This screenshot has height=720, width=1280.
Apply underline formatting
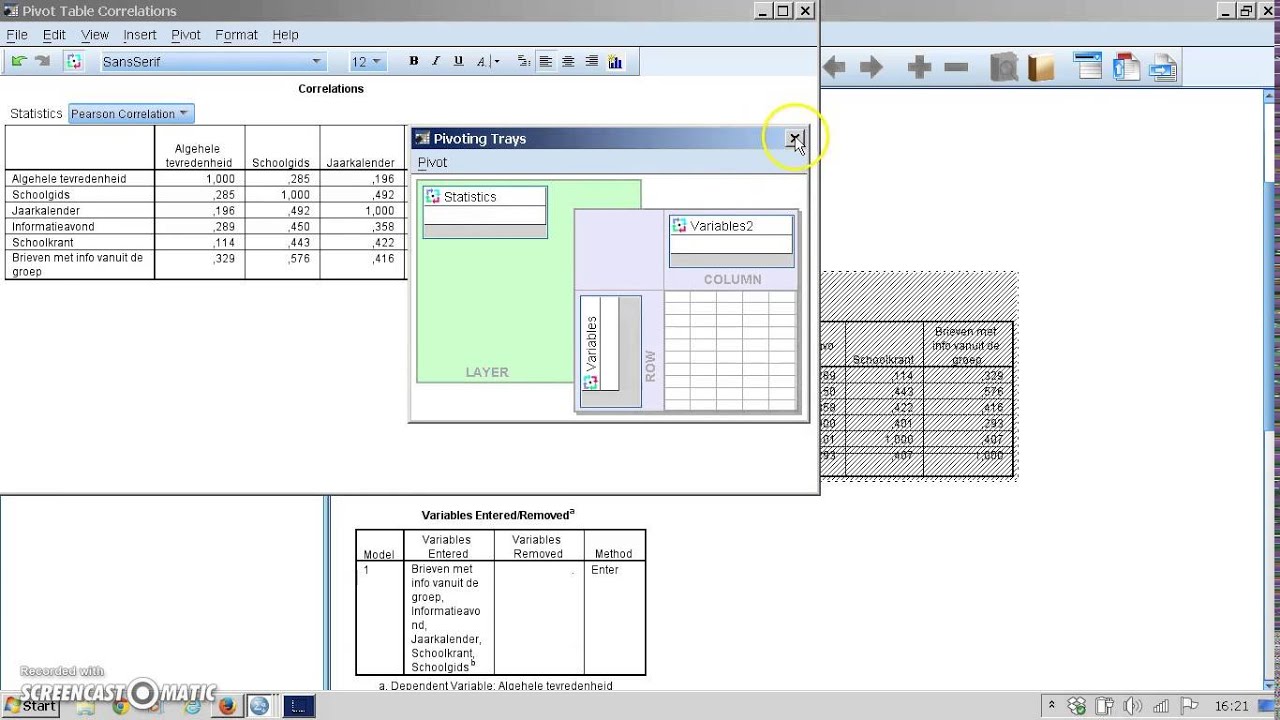458,61
